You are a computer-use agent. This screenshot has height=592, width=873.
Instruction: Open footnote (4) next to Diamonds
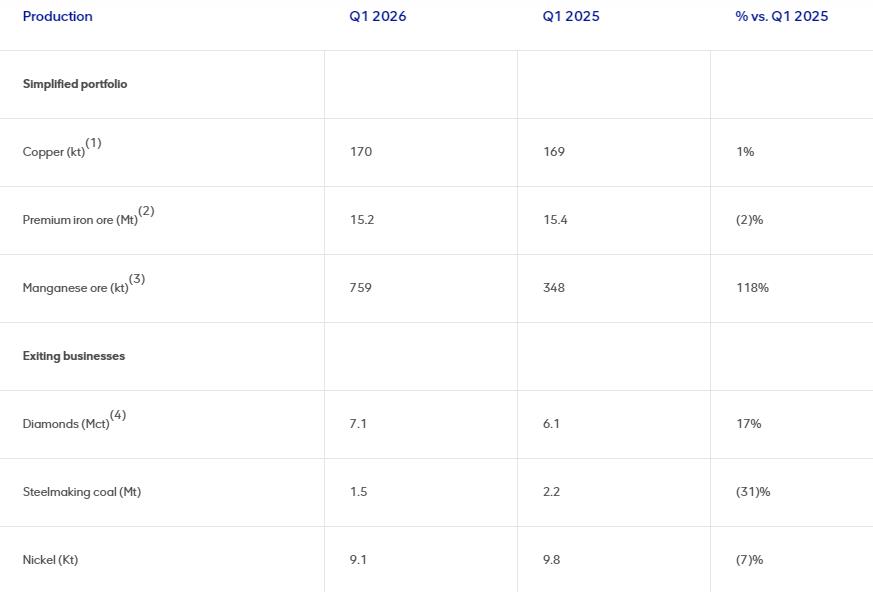point(118,415)
